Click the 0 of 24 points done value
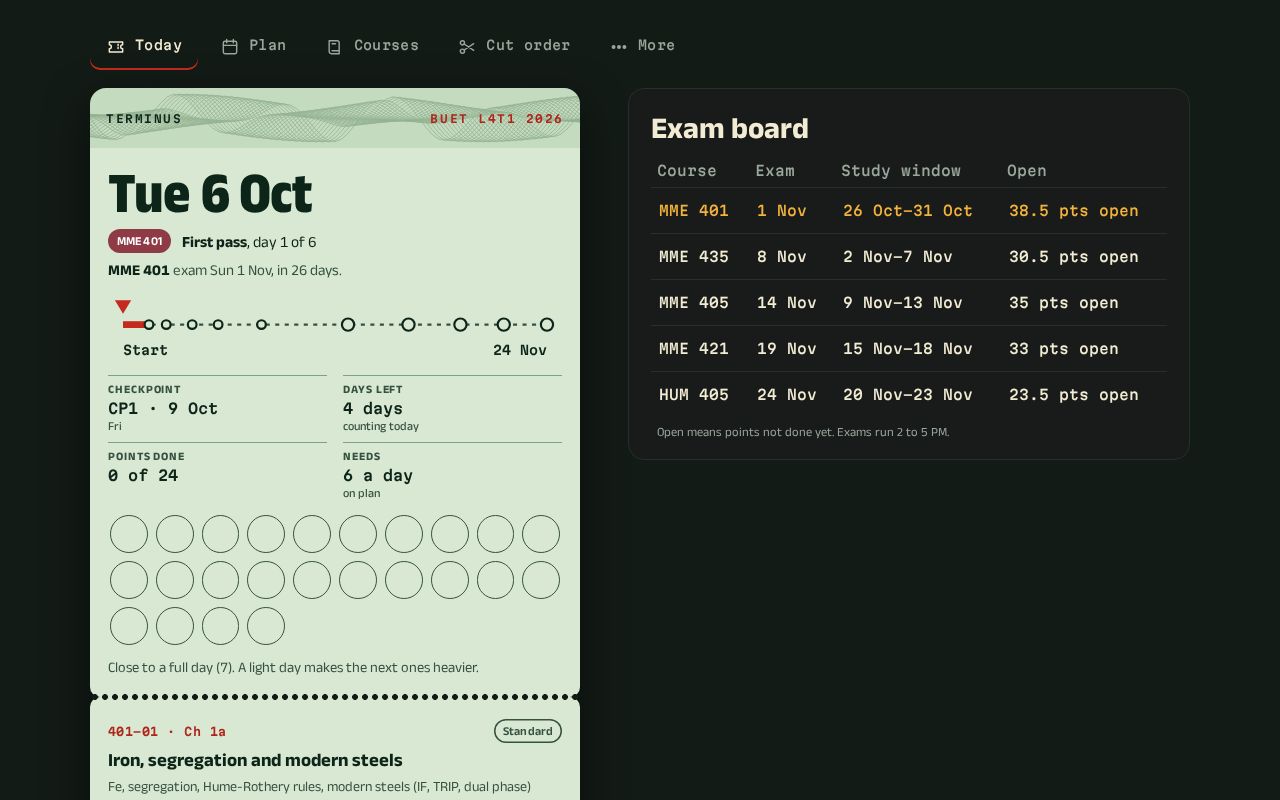This screenshot has height=800, width=1280. [x=143, y=475]
